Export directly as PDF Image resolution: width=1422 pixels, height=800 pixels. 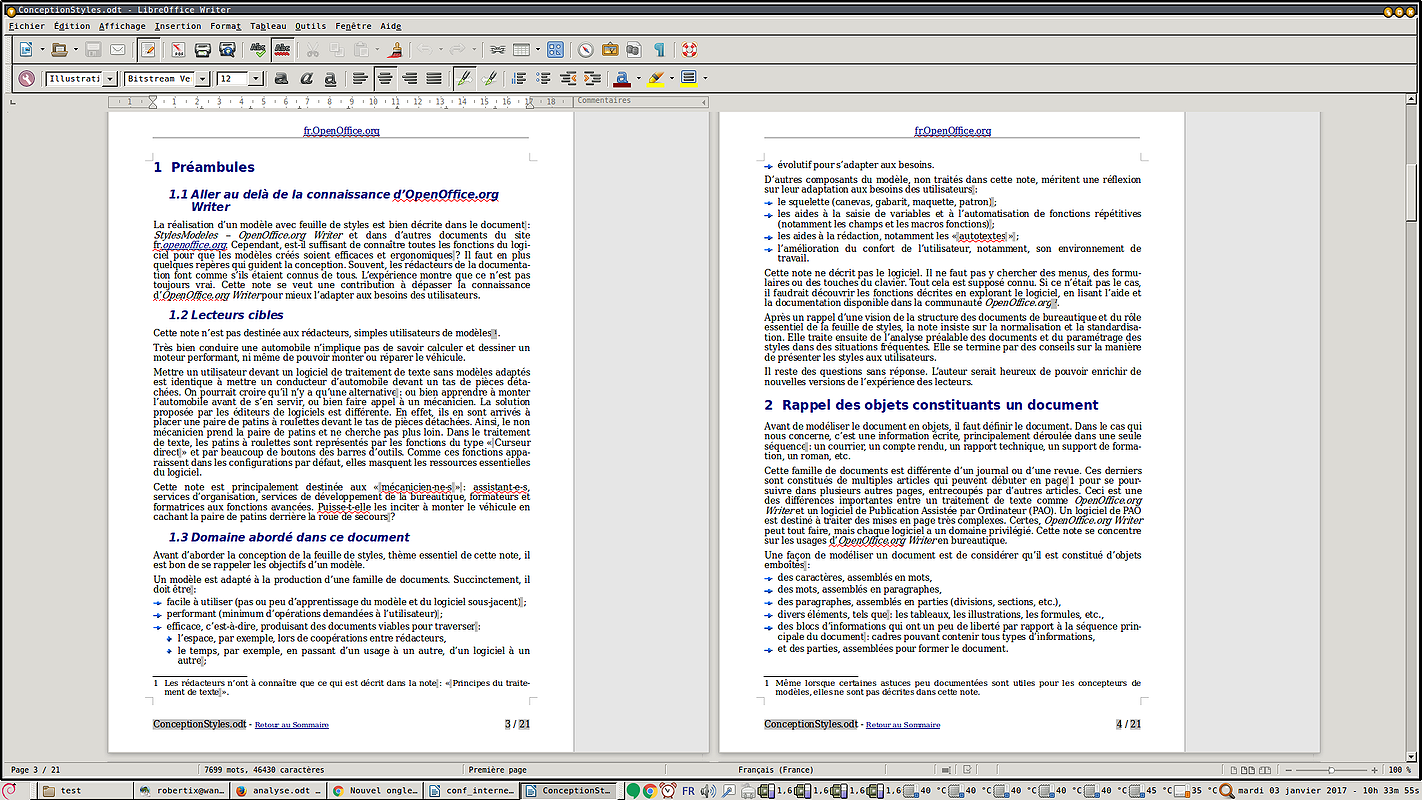(x=178, y=49)
